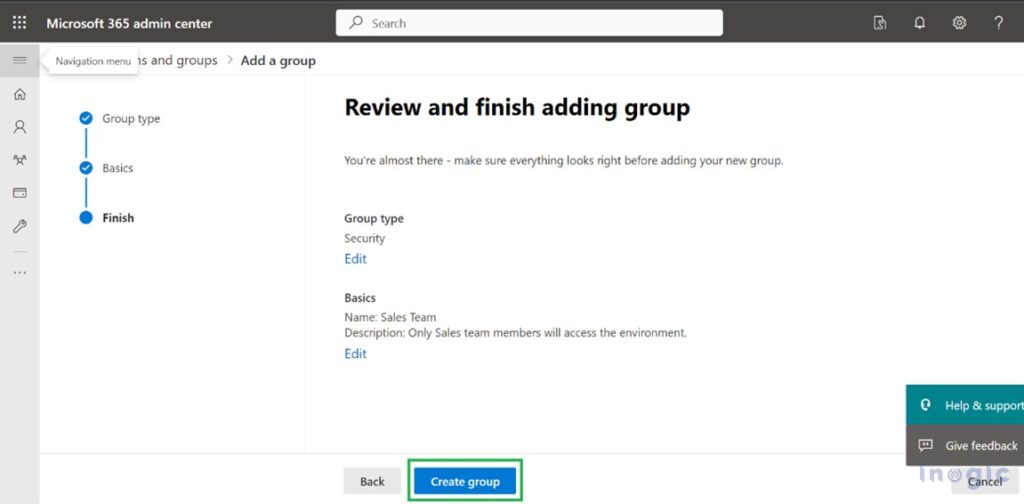Click the Help & support panel button
Viewport: 1024px width, 504px height.
(x=965, y=405)
